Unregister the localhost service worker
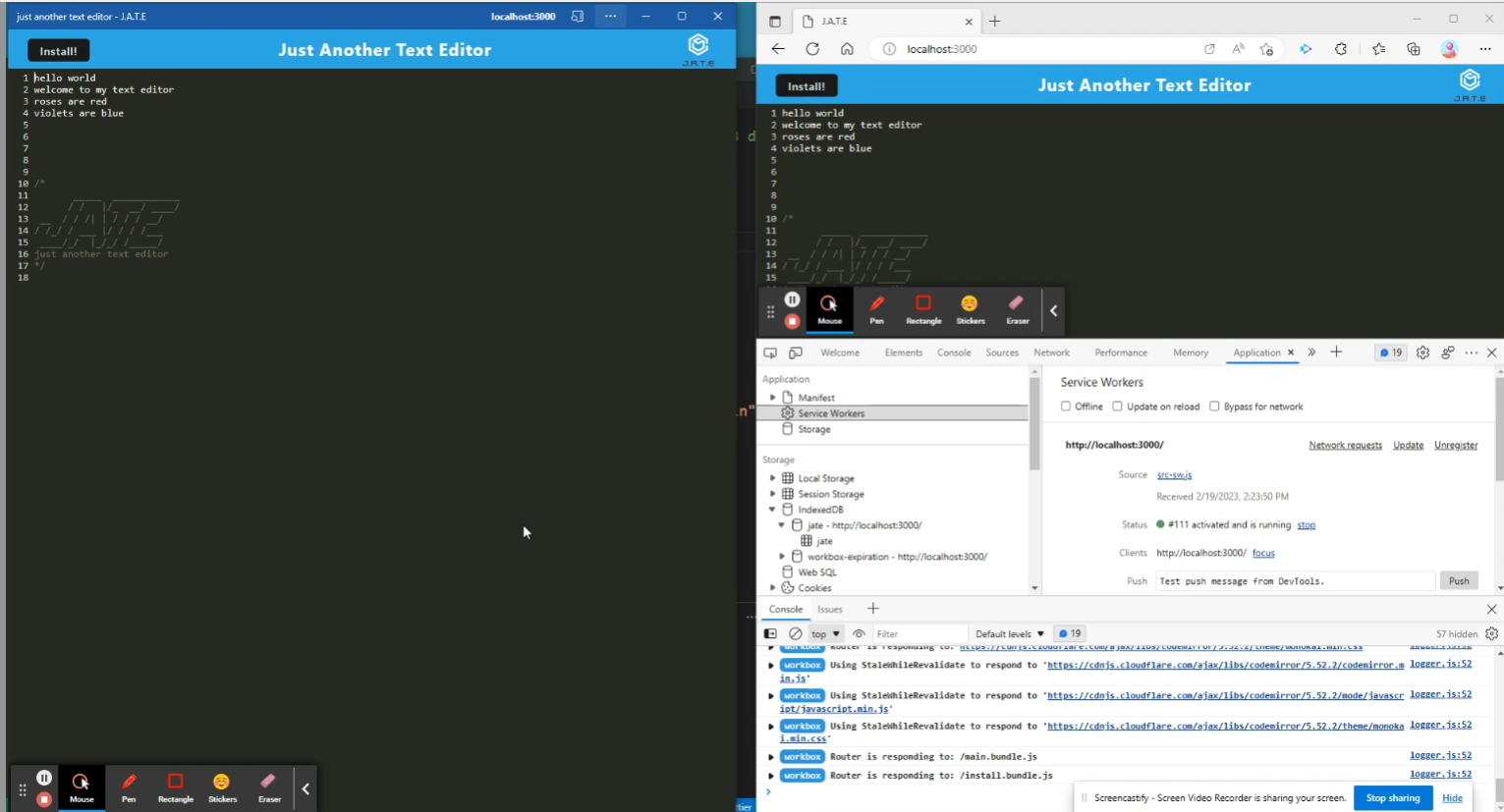The width and height of the screenshot is (1504, 812). pos(1455,444)
